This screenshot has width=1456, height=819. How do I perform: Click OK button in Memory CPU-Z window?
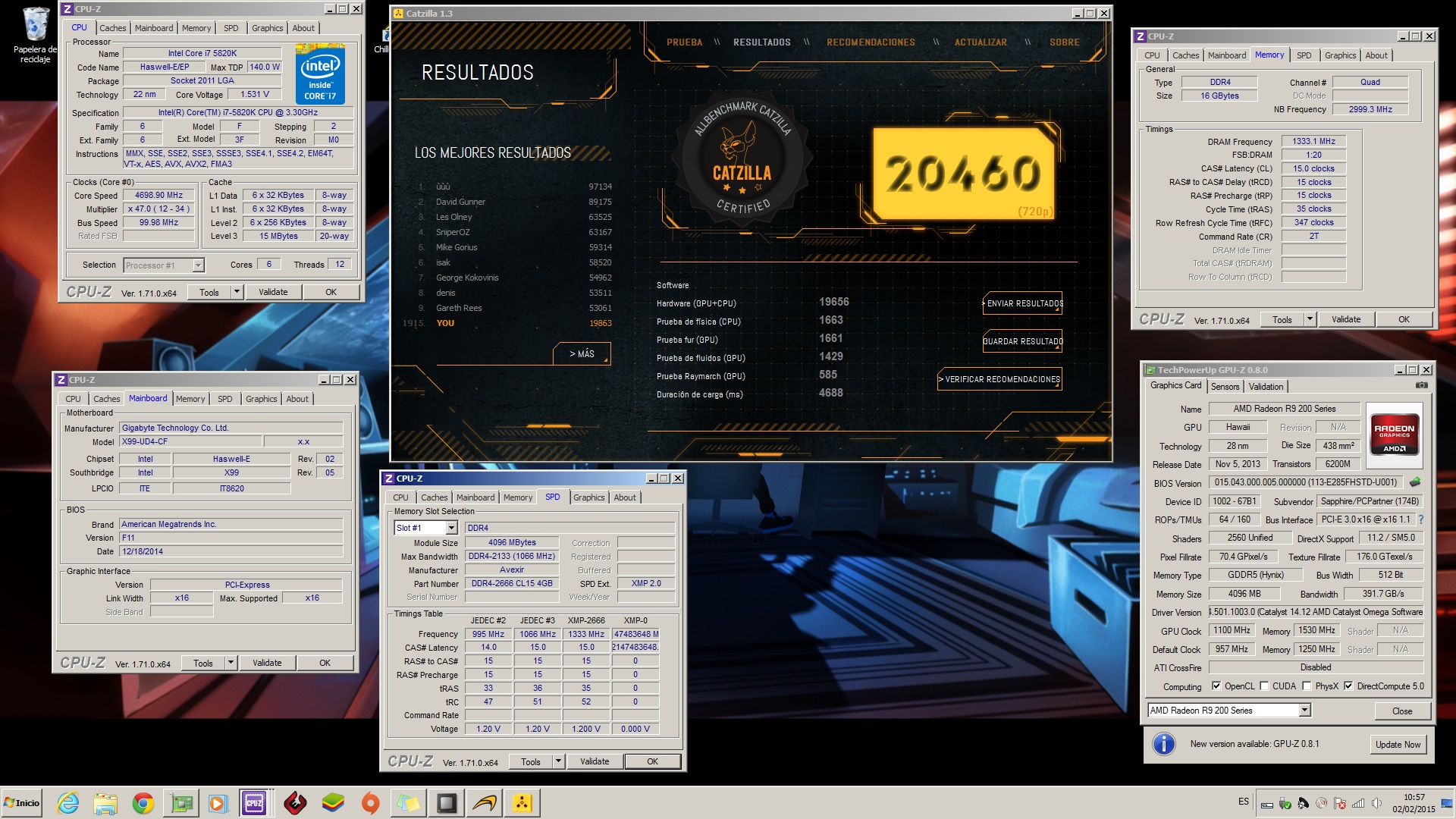point(1404,319)
